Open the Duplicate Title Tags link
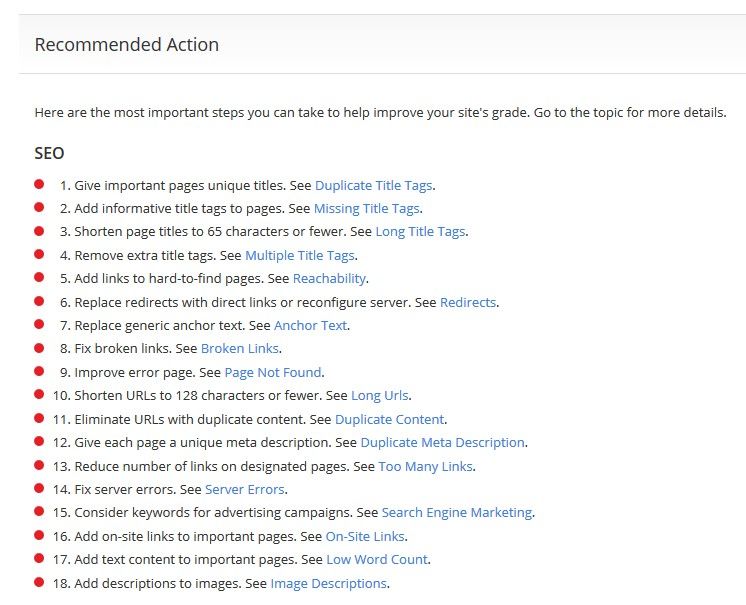Screen dimensions: 746x605 (x=373, y=185)
